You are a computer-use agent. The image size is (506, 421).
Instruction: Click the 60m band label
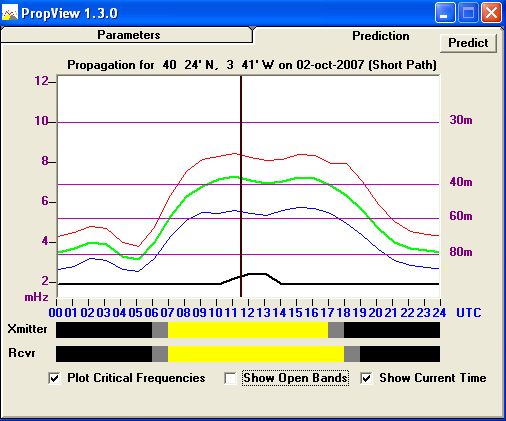pos(461,216)
